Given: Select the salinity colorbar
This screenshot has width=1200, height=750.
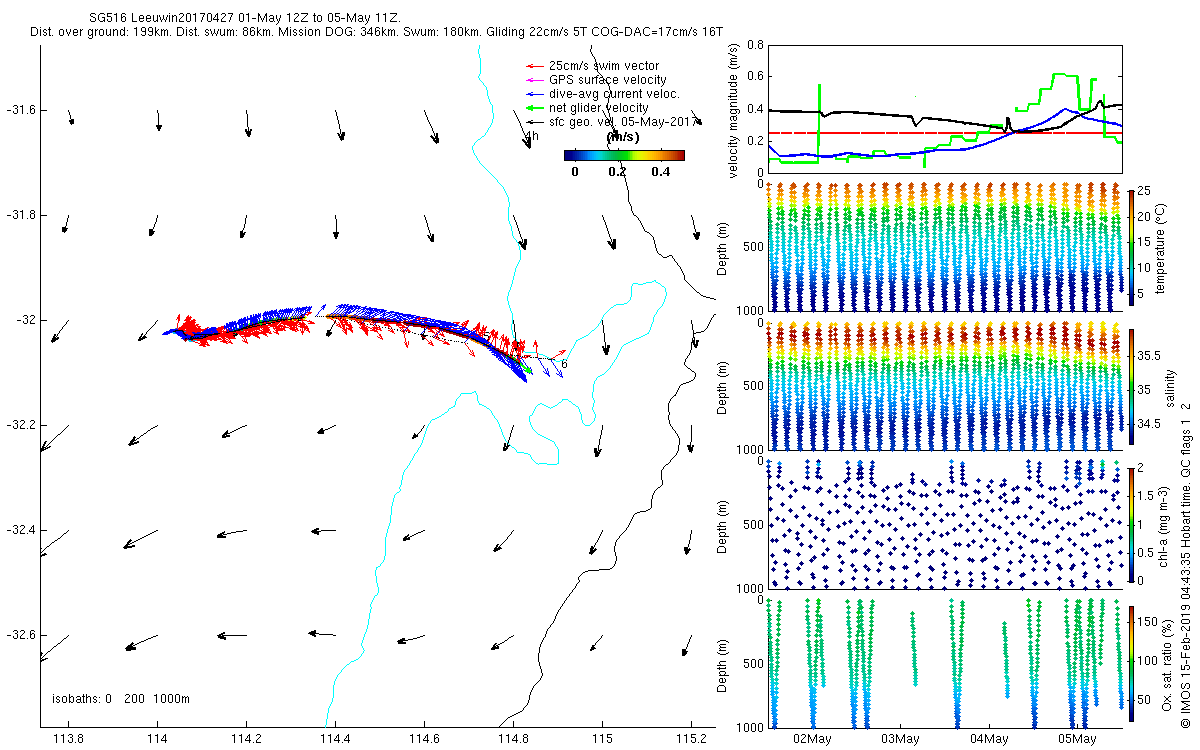Looking at the screenshot, I should point(1130,388).
